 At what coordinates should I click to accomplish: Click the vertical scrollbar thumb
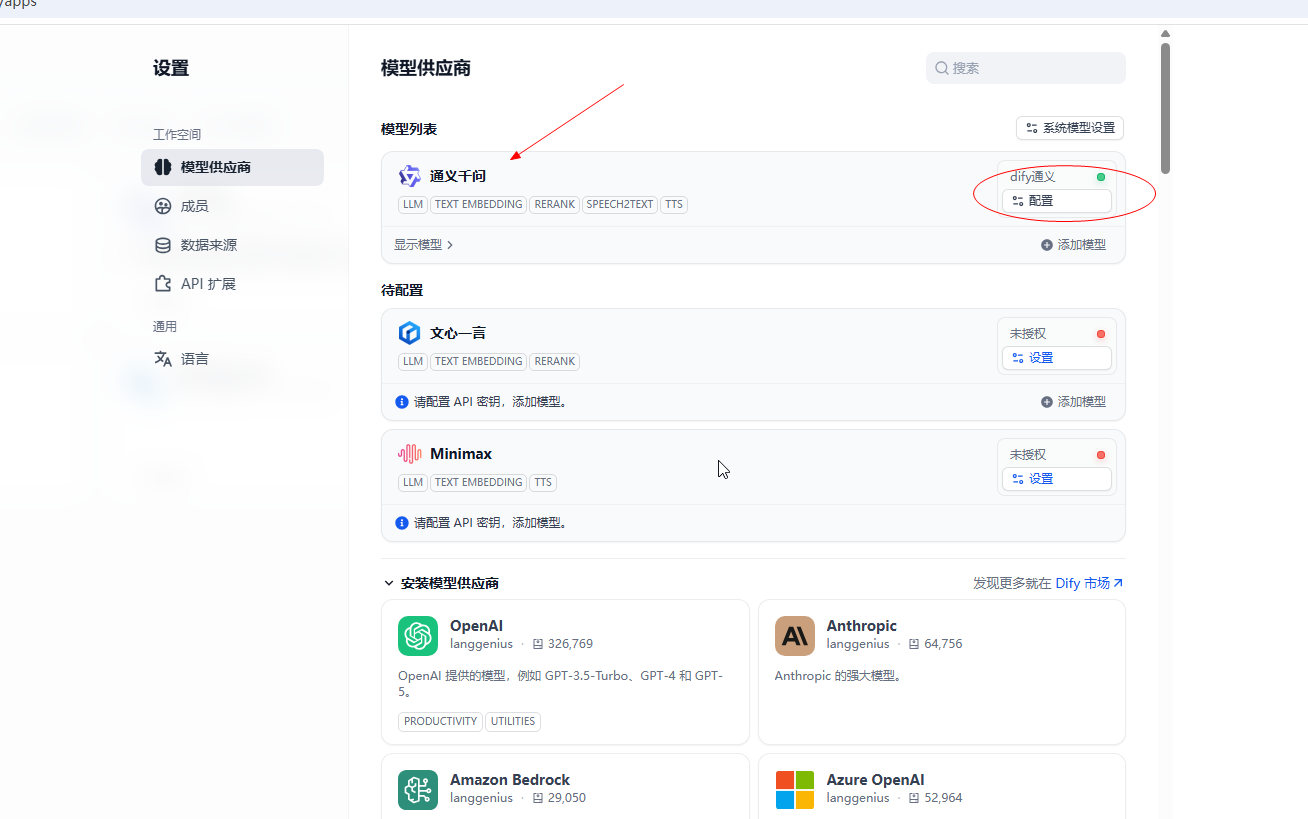coord(1165,108)
